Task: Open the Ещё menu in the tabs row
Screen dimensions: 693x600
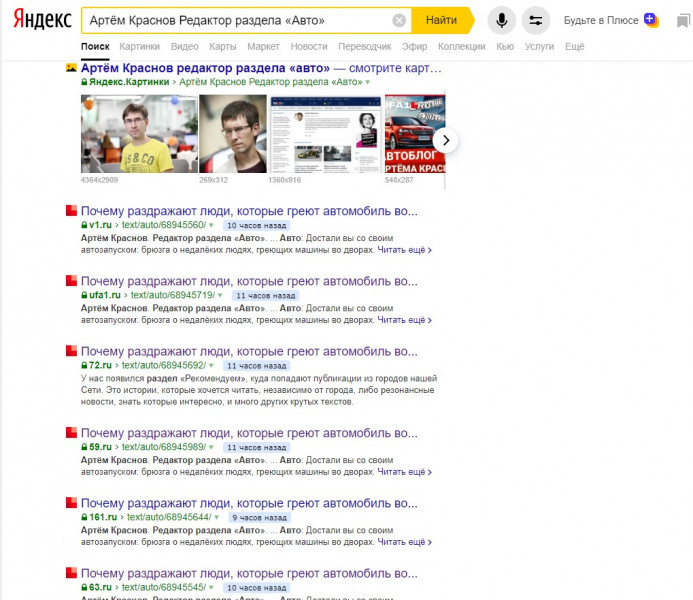Action: coord(575,46)
